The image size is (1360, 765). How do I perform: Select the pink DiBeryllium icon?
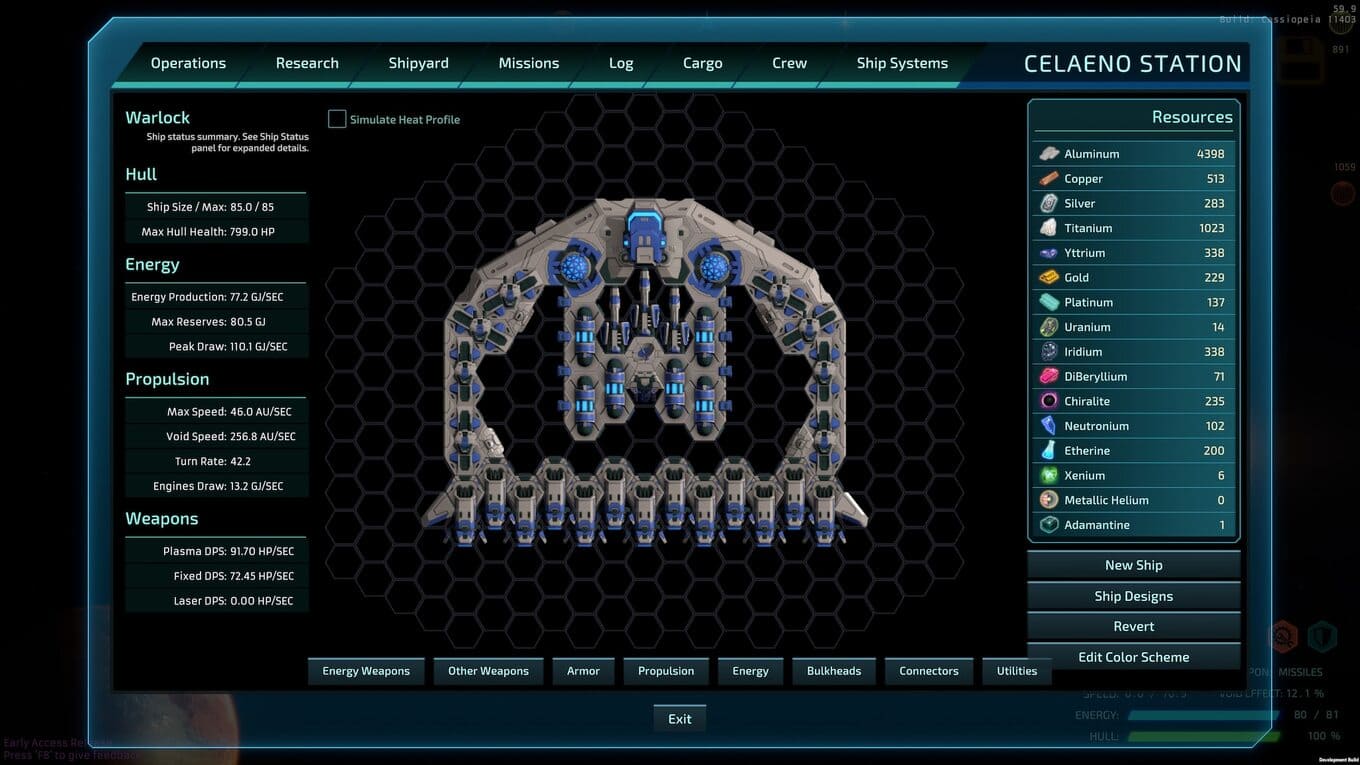[1049, 377]
